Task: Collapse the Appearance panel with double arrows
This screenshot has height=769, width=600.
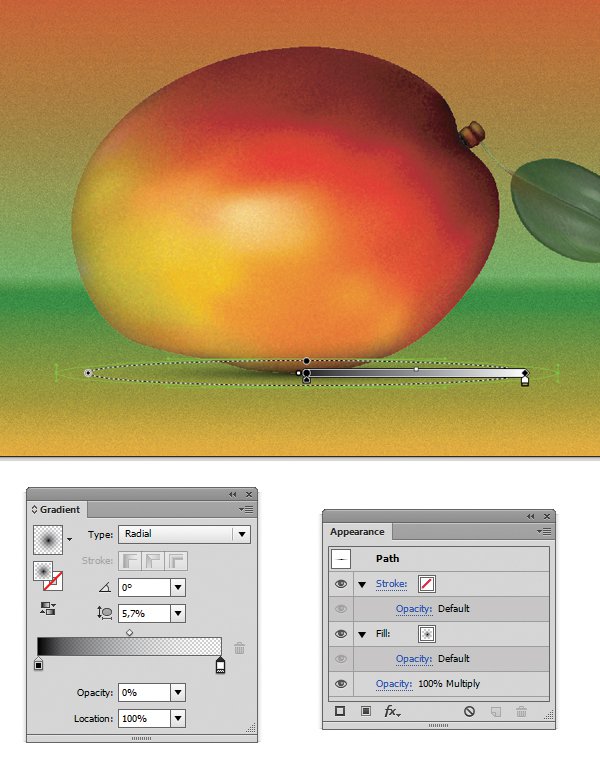Action: 531,516
